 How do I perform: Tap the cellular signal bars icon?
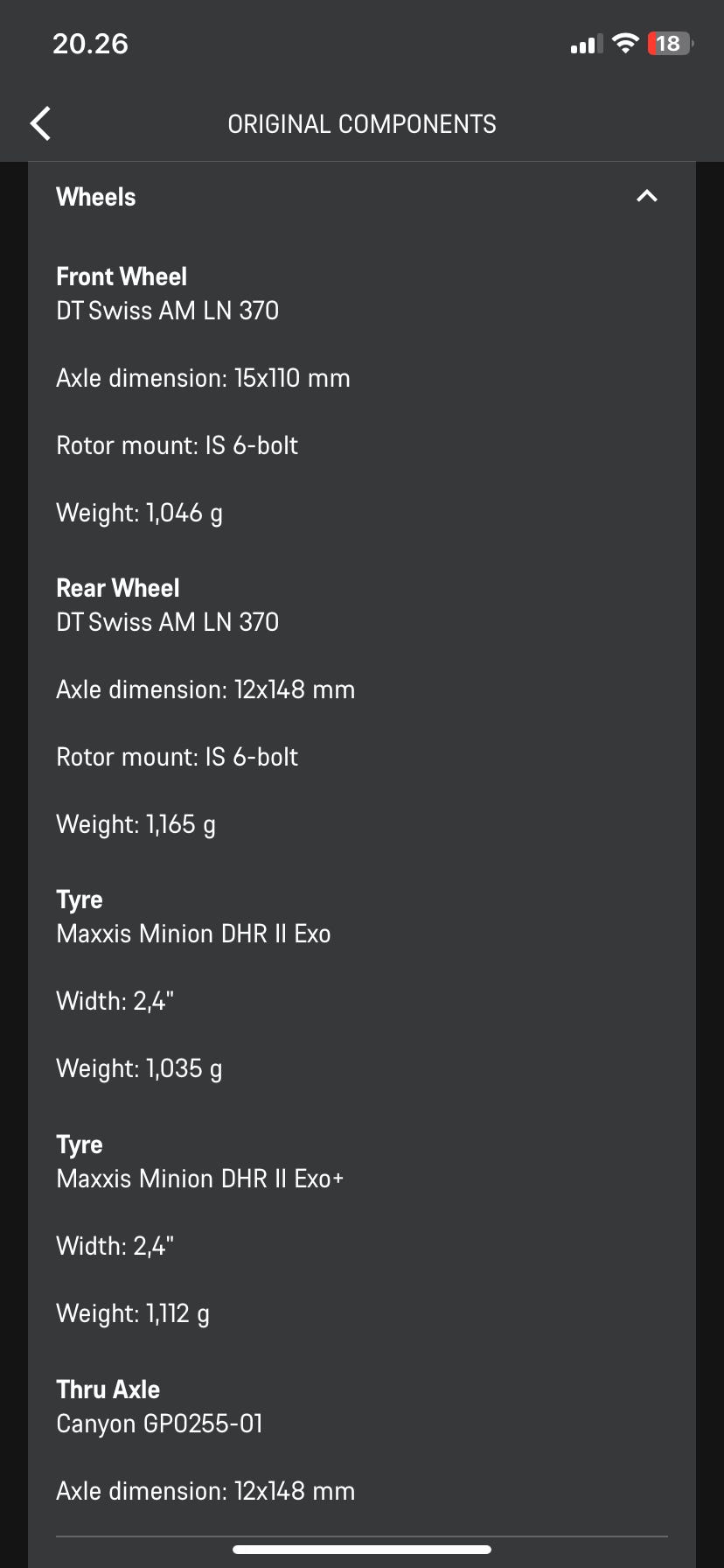pos(586,44)
